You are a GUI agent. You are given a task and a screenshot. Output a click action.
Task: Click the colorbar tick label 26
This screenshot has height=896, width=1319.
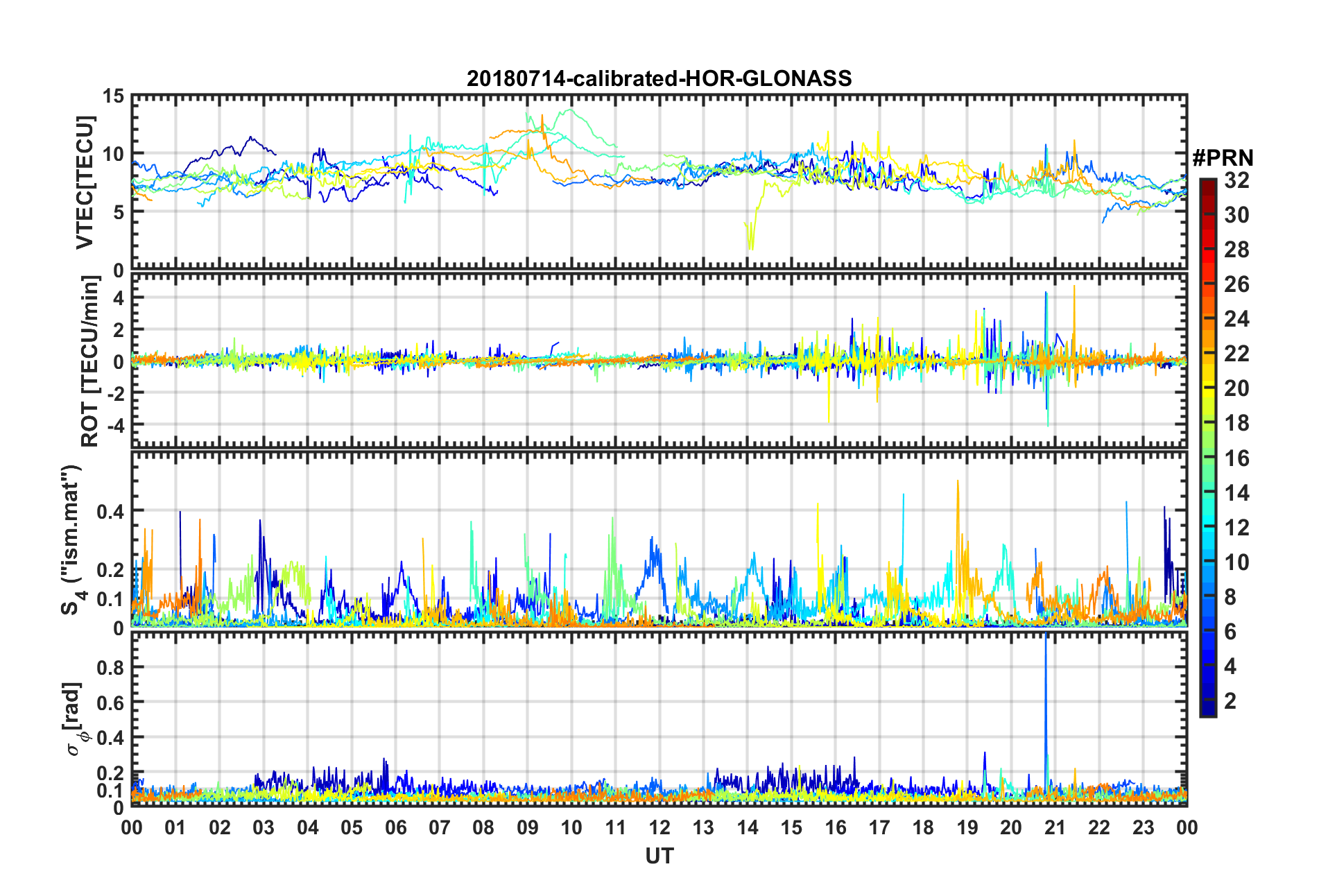pos(1236,284)
